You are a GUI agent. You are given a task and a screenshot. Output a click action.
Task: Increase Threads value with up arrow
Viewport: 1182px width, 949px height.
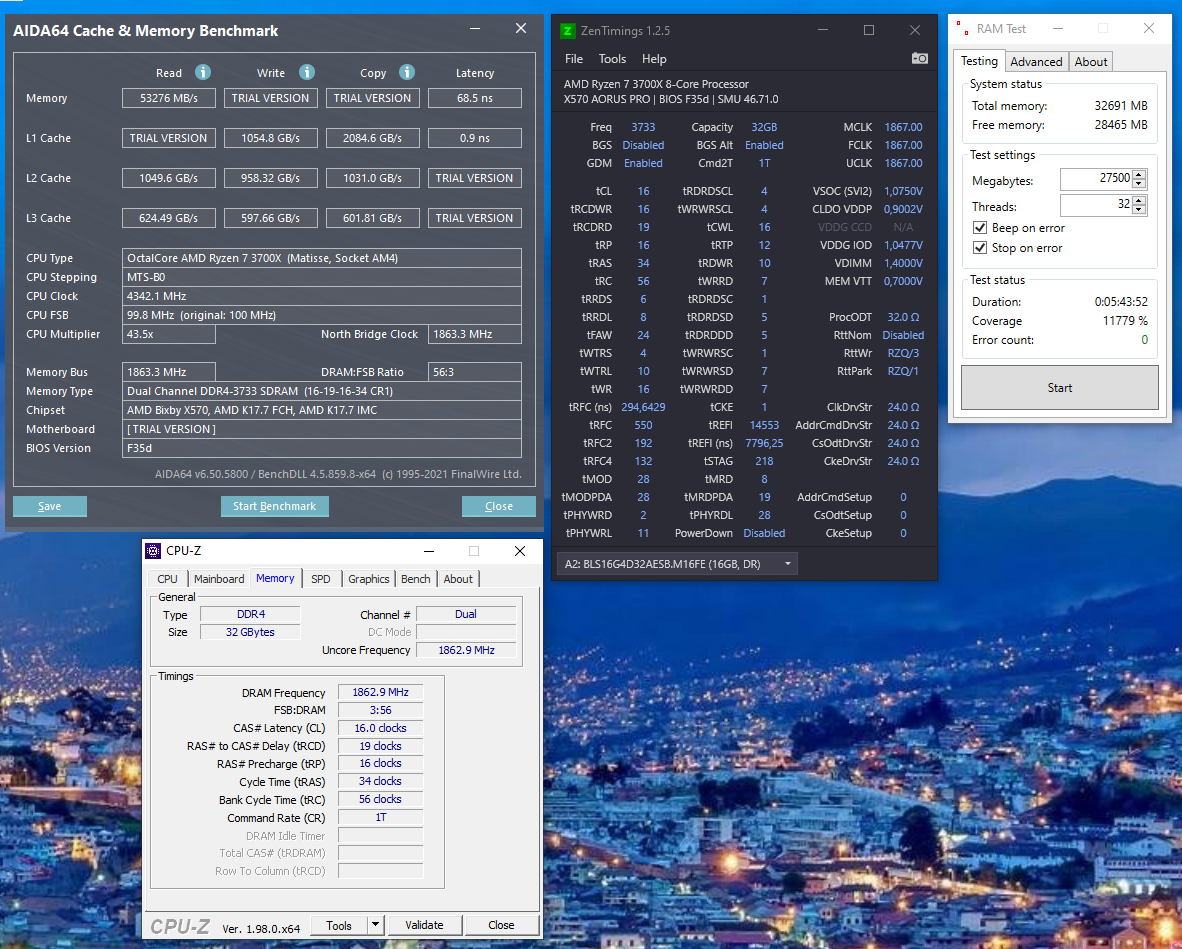point(1139,201)
